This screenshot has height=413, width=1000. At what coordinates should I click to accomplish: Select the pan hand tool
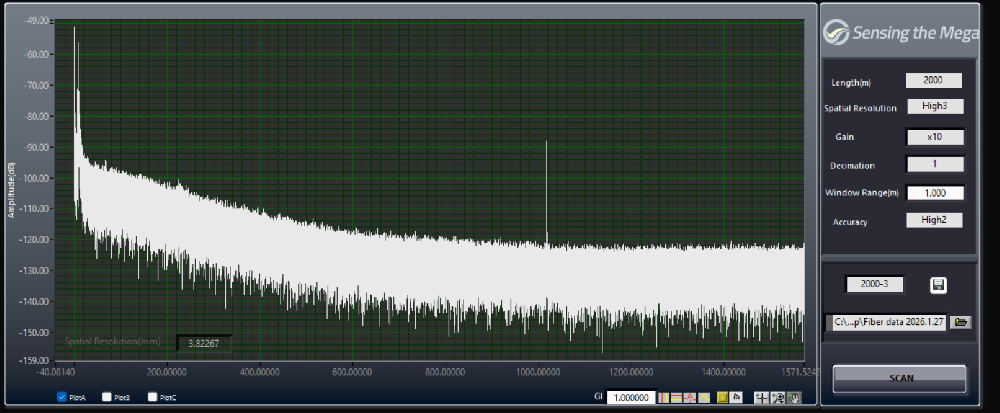(x=794, y=397)
